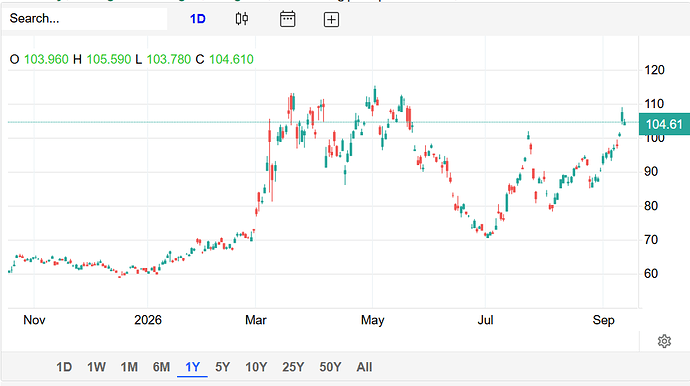This screenshot has width=690, height=386.
Task: Select the 1D range at bottom
Action: (64, 367)
